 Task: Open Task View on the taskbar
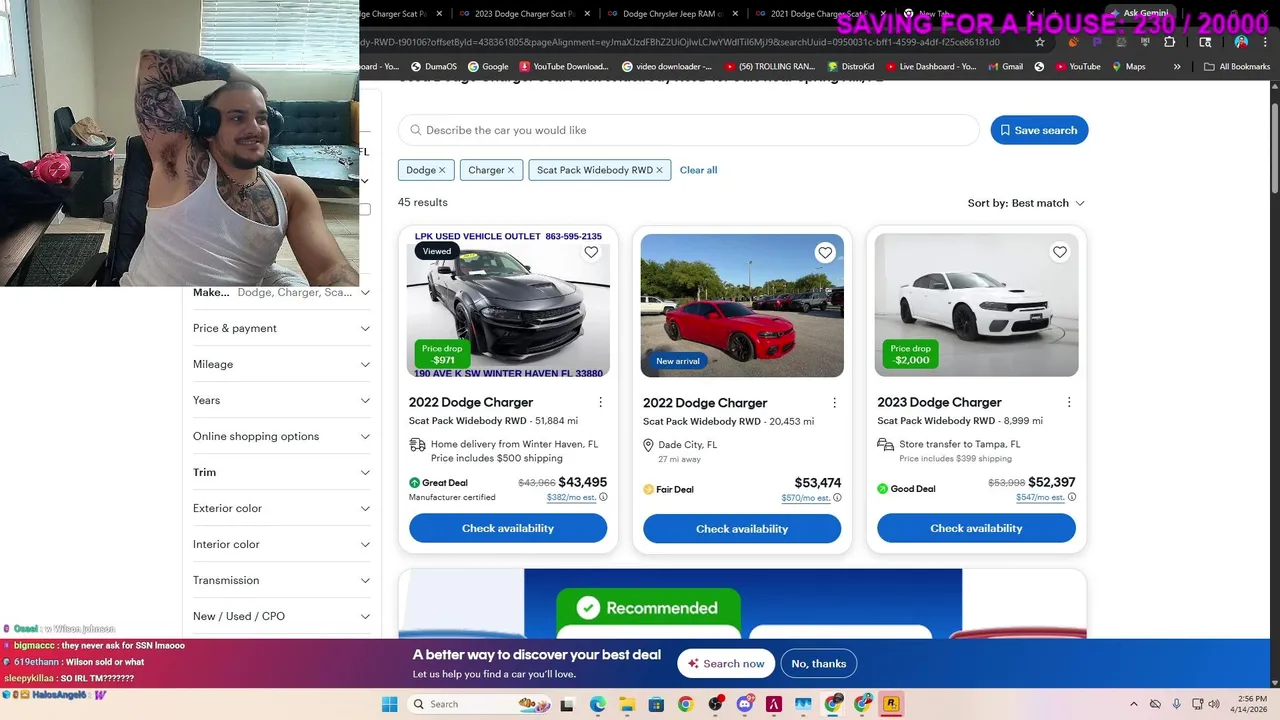(567, 704)
